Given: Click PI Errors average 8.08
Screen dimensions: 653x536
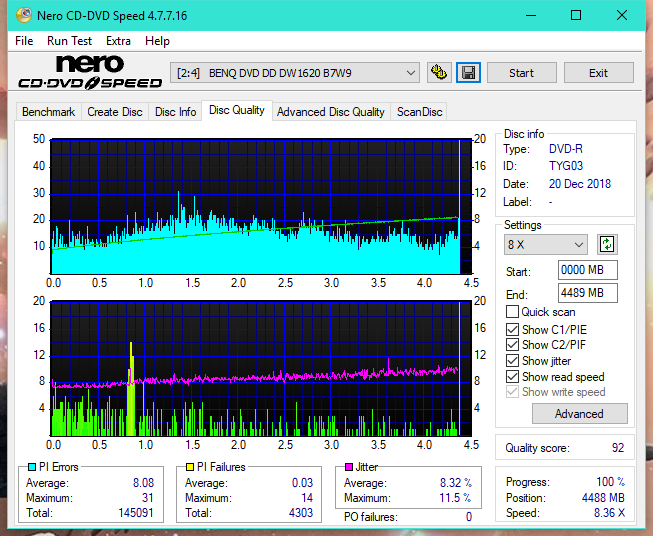Looking at the screenshot, I should [x=144, y=483].
